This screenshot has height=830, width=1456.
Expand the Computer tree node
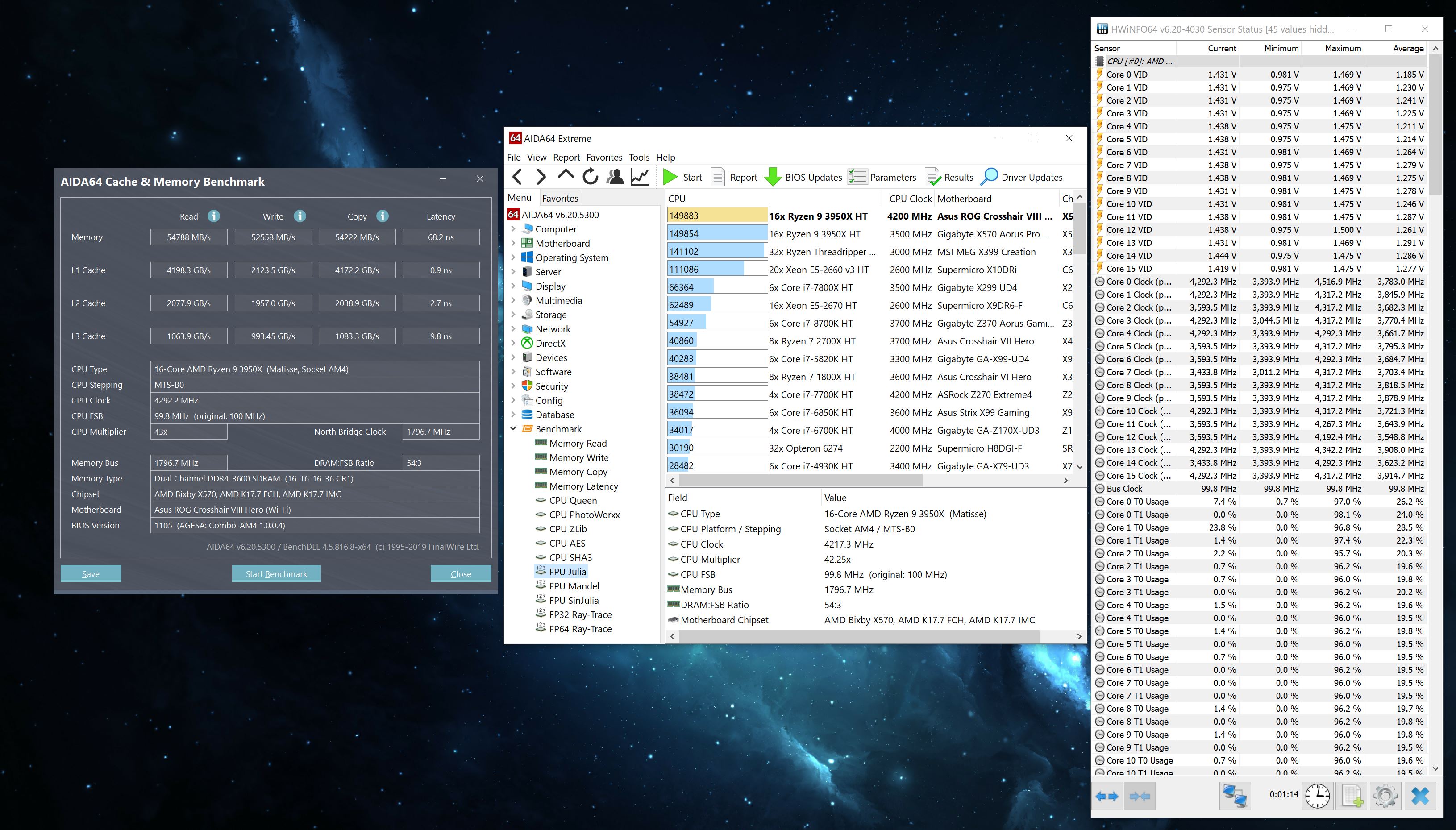point(513,229)
